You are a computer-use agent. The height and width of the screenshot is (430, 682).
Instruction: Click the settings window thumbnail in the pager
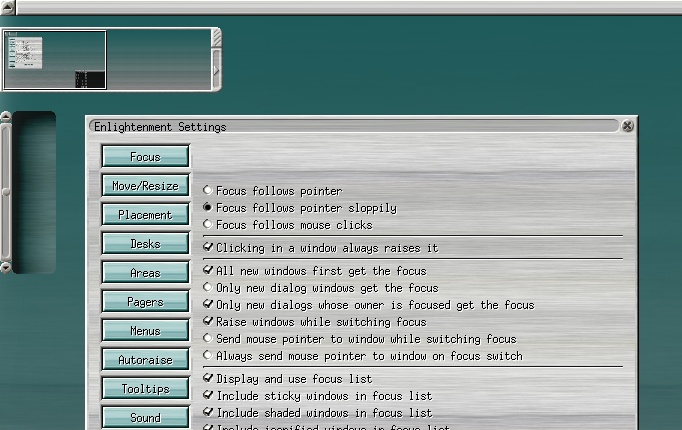[x=26, y=53]
